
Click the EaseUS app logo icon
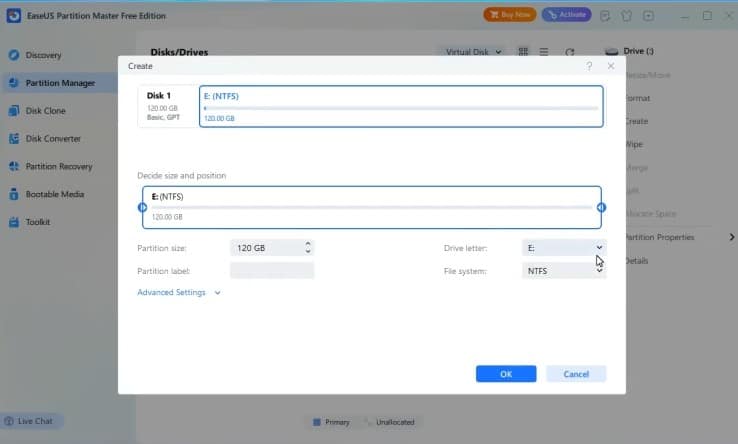pos(14,16)
